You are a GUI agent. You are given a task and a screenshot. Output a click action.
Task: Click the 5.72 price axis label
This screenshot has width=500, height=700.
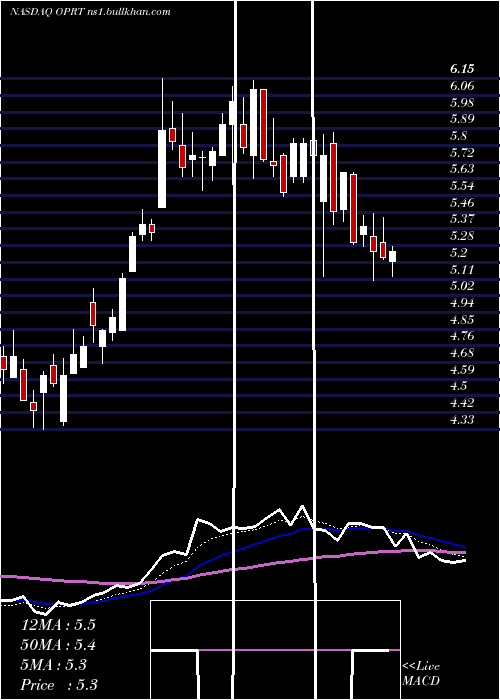pyautogui.click(x=462, y=153)
